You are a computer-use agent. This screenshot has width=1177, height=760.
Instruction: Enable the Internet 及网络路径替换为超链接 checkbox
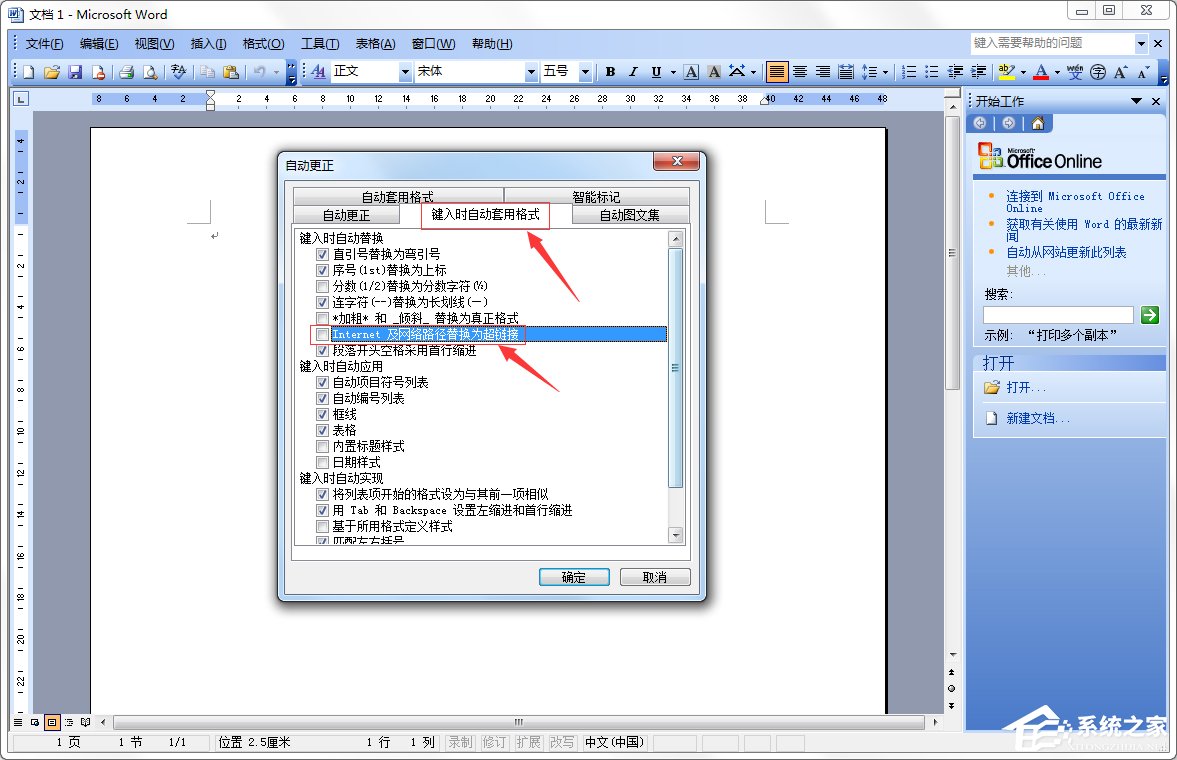(x=322, y=334)
